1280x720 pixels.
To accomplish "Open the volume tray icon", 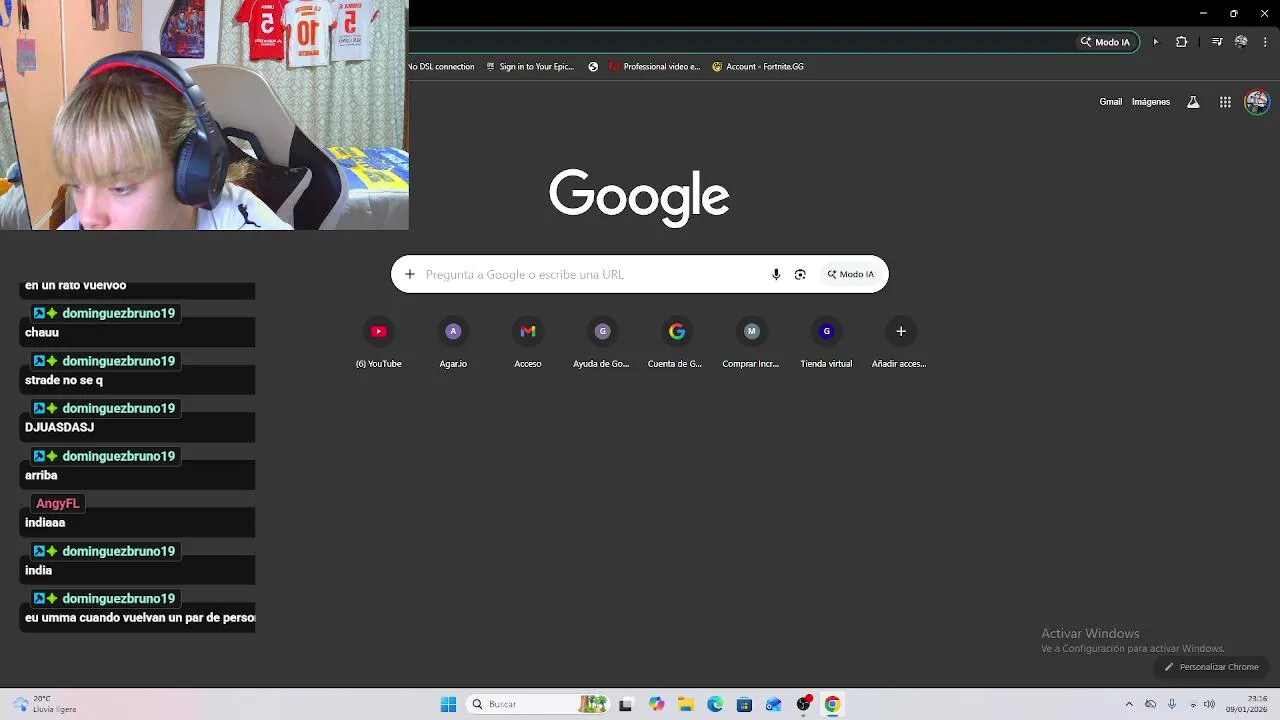I will pos(1209,704).
